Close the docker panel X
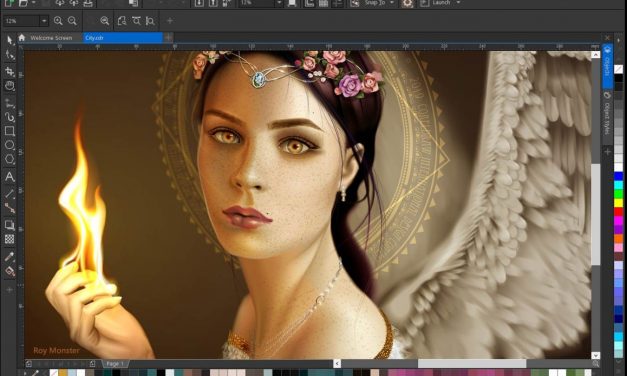 [607, 38]
